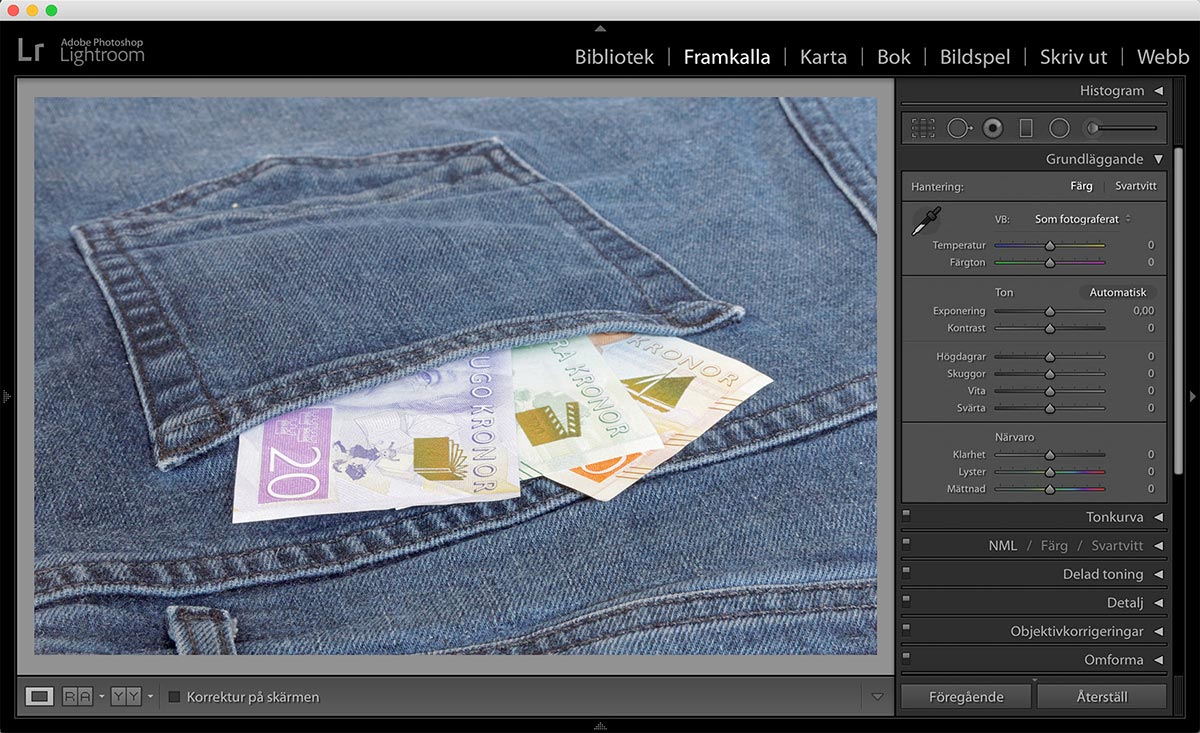Click the Föregående button

point(966,697)
